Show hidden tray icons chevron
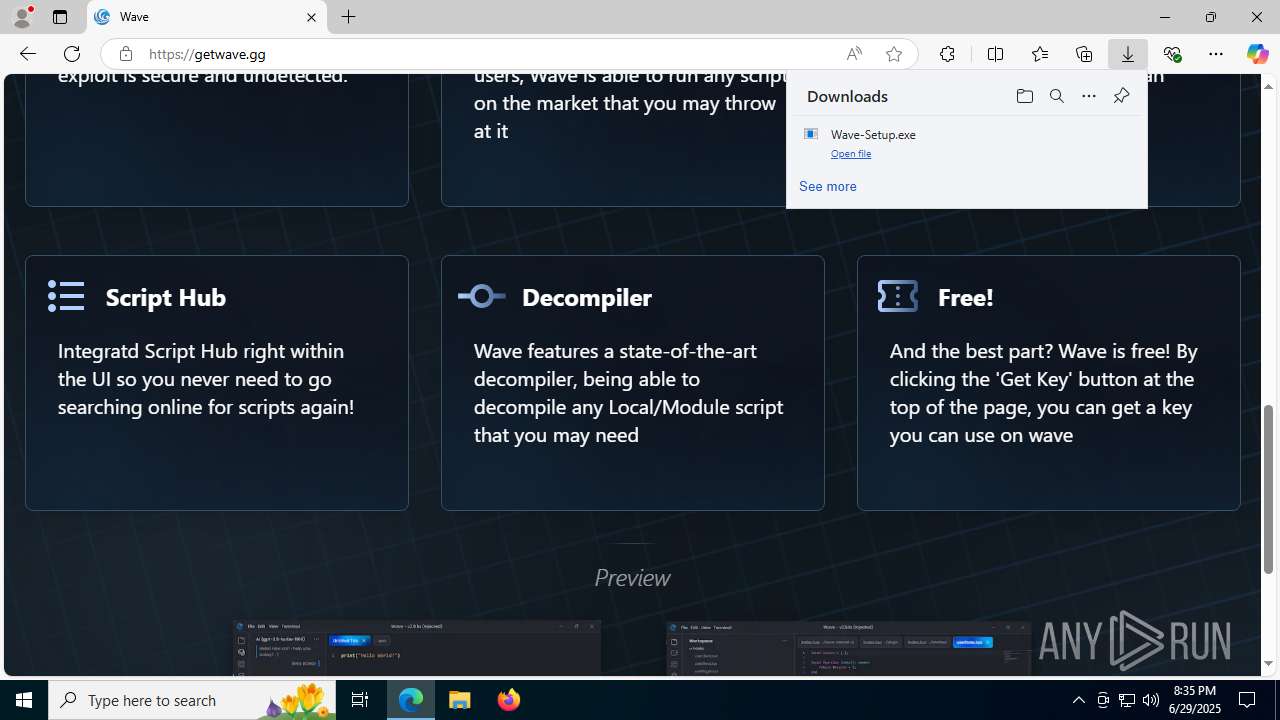Viewport: 1280px width, 720px height. pyautogui.click(x=1078, y=700)
